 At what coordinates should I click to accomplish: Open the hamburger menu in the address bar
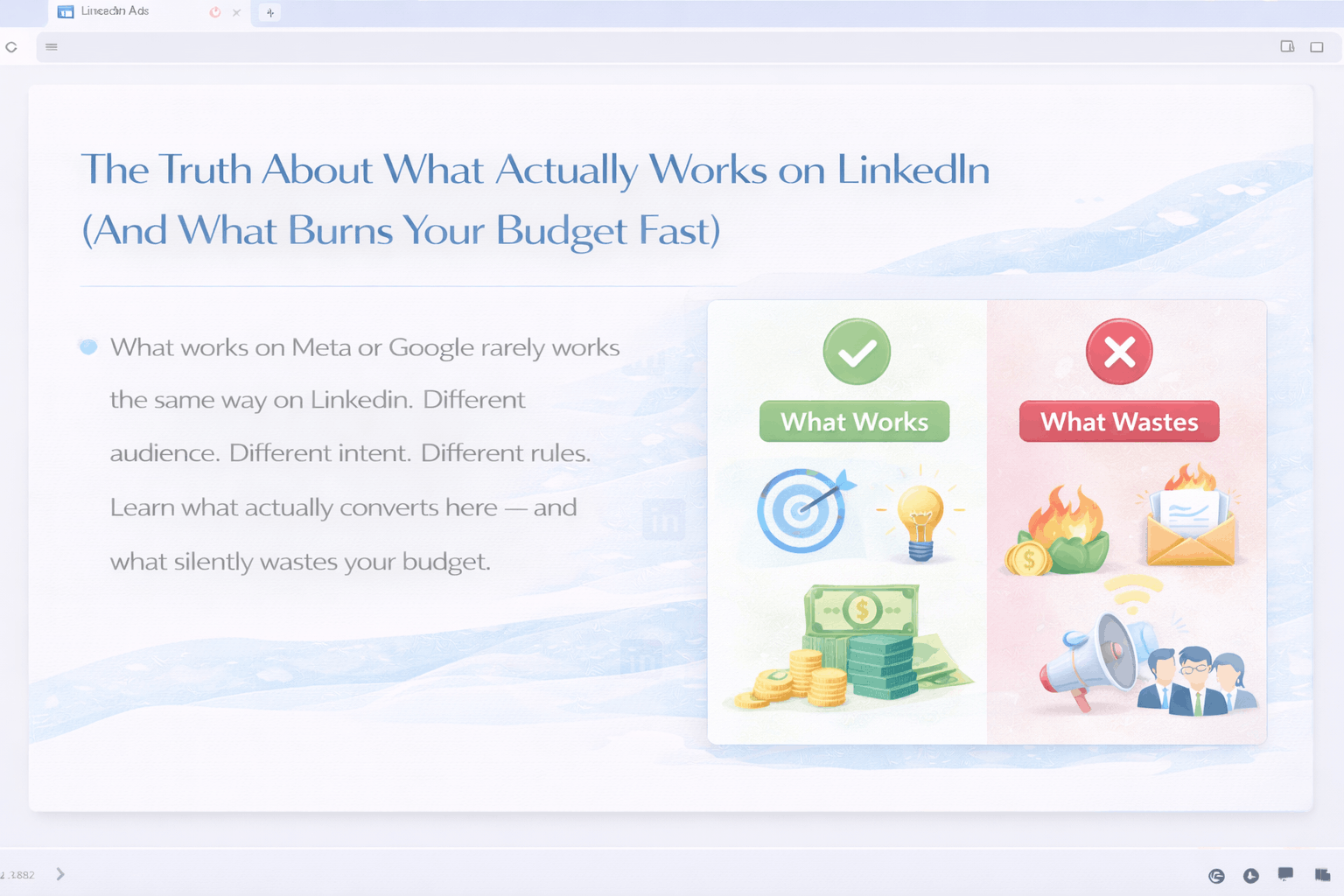tap(52, 47)
